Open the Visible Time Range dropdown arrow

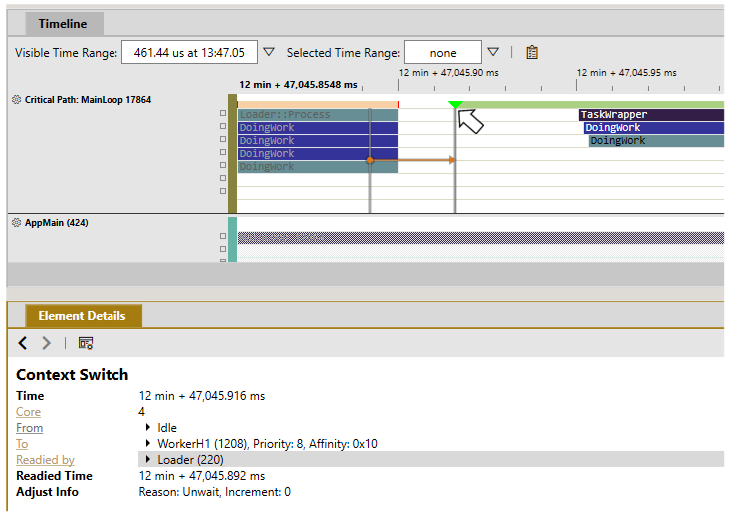click(269, 52)
